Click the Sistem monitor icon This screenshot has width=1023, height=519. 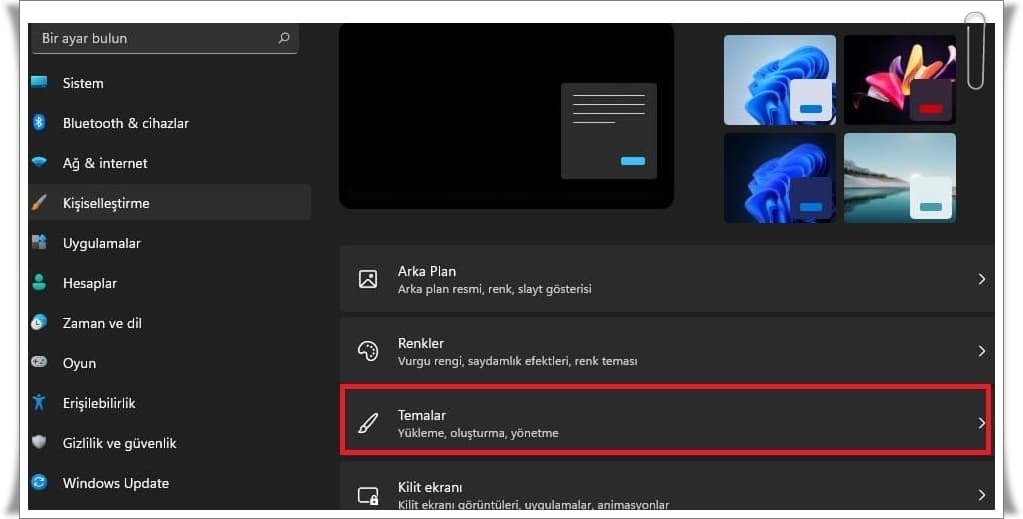tap(39, 82)
